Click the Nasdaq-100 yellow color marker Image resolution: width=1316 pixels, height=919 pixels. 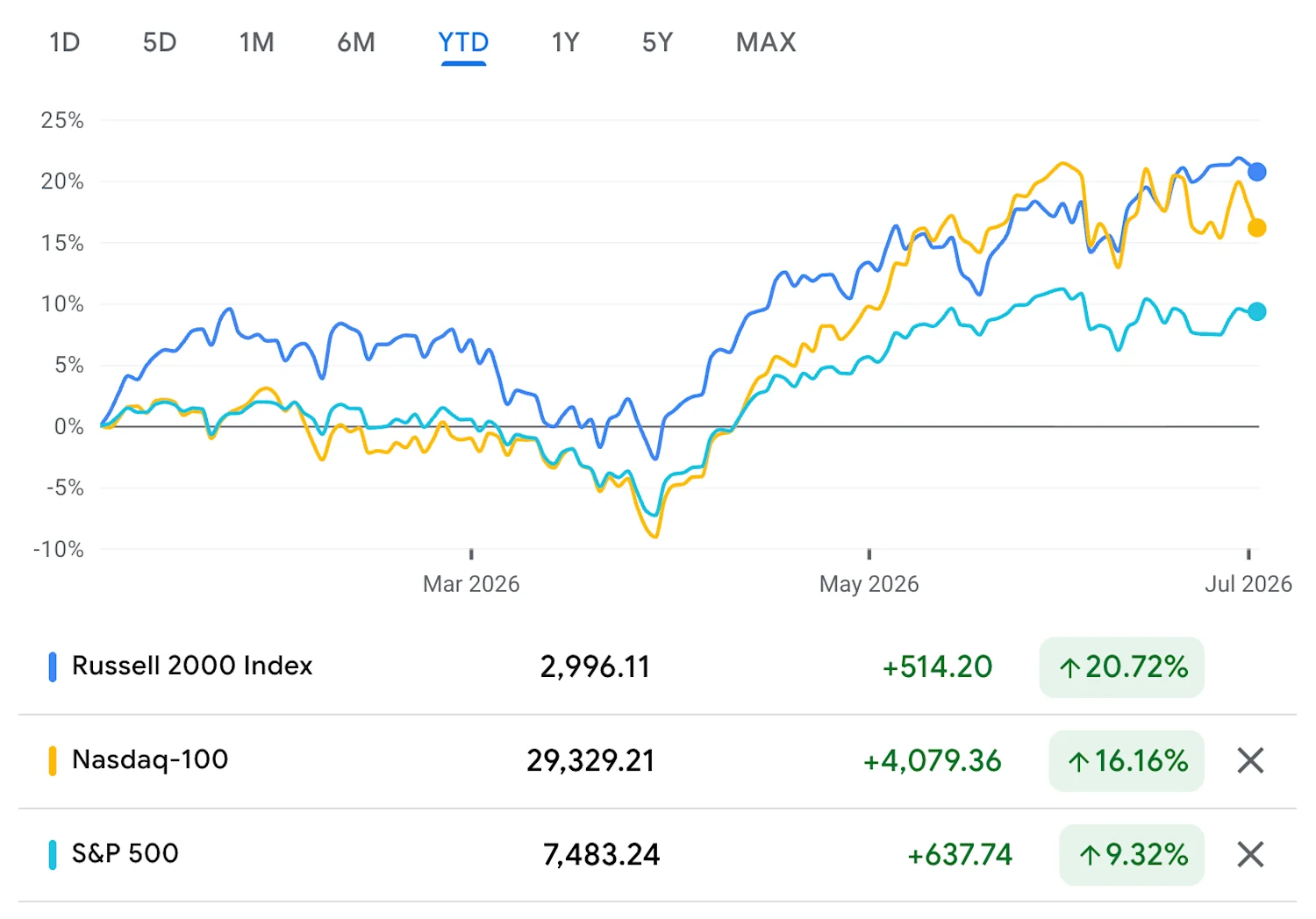click(53, 760)
